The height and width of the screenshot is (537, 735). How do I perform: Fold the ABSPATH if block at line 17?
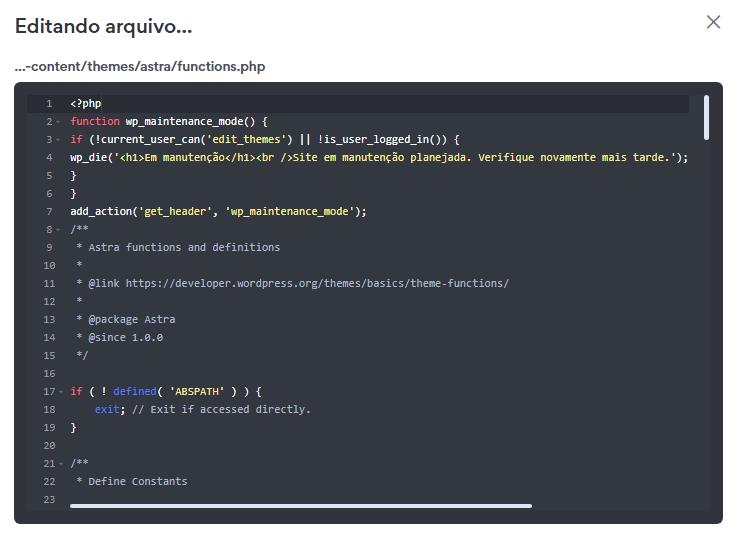(59, 392)
